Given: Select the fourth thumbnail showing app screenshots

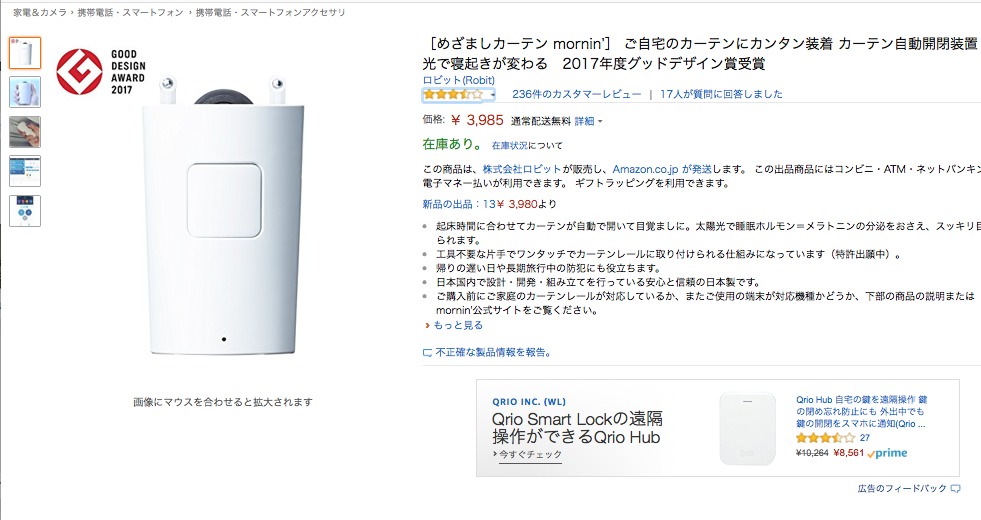Looking at the screenshot, I should point(25,171).
